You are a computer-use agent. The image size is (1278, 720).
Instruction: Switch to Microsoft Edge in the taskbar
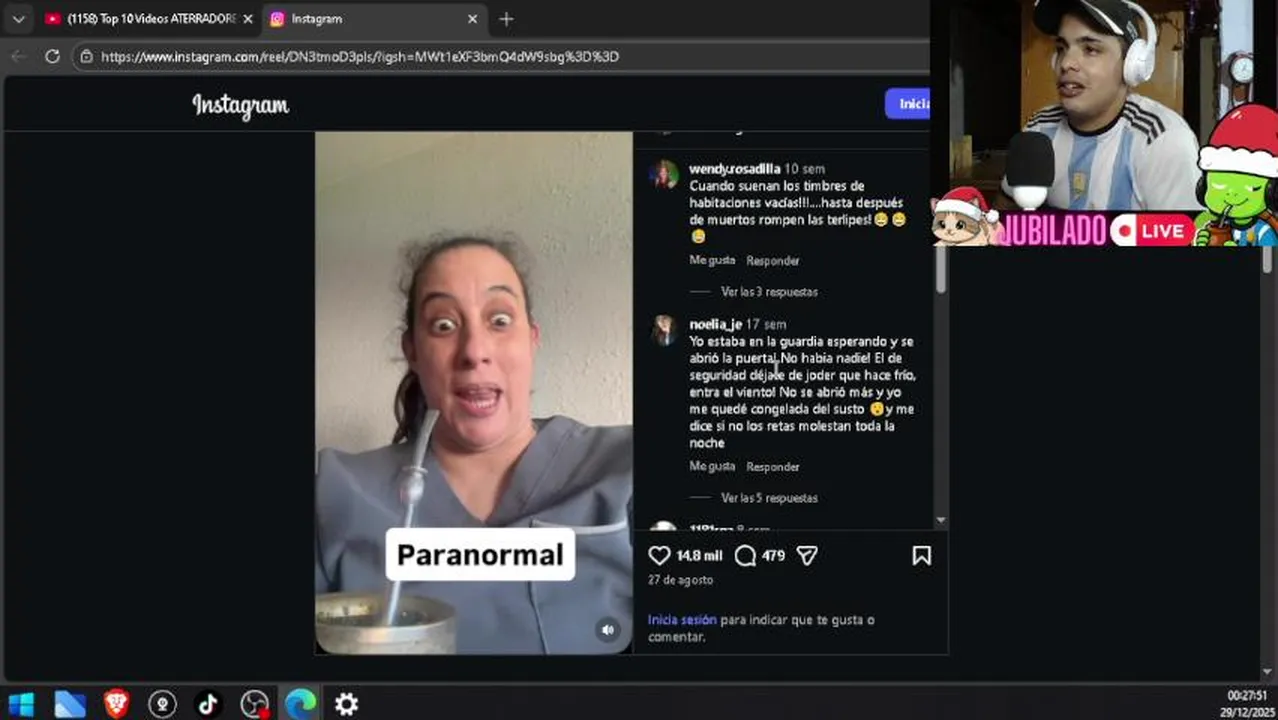(x=300, y=704)
